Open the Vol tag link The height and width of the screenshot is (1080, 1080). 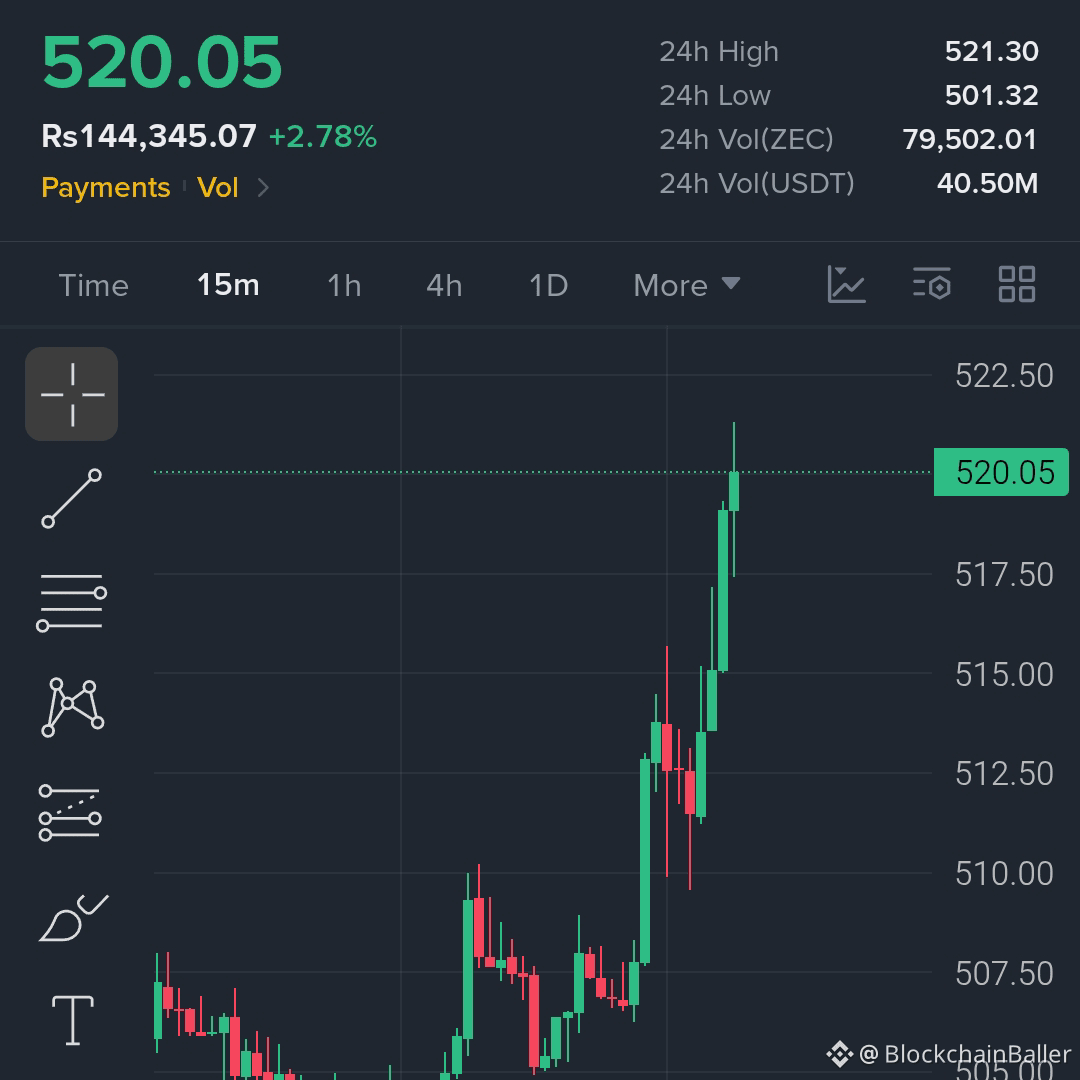click(x=218, y=187)
